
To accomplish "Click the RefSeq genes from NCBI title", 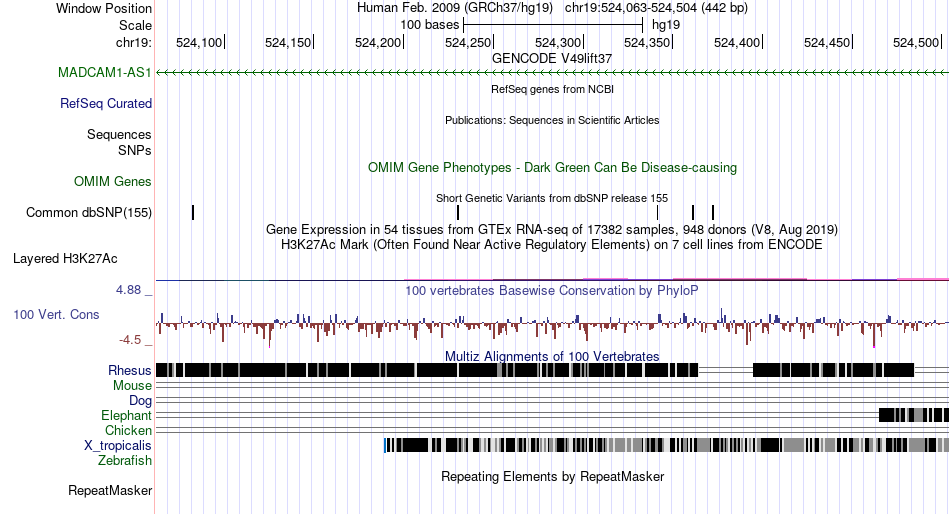I will [x=552, y=89].
